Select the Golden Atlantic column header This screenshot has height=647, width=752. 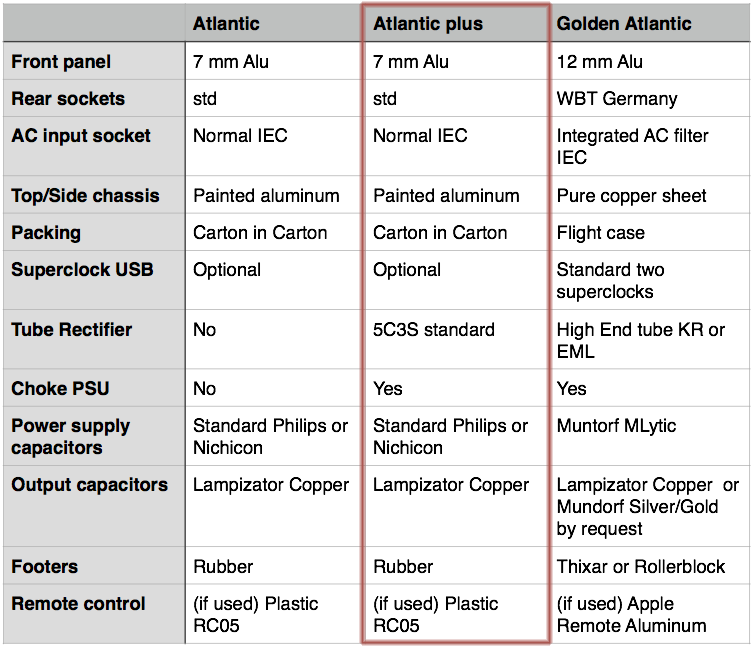point(624,23)
